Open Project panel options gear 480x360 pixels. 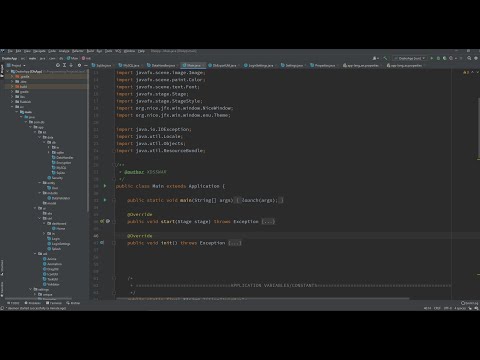pyautogui.click(x=79, y=65)
